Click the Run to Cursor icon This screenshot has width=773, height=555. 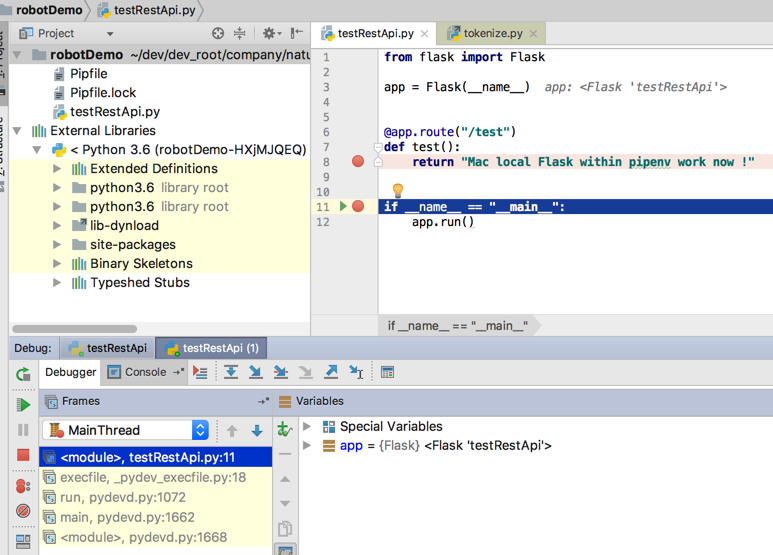click(x=356, y=372)
